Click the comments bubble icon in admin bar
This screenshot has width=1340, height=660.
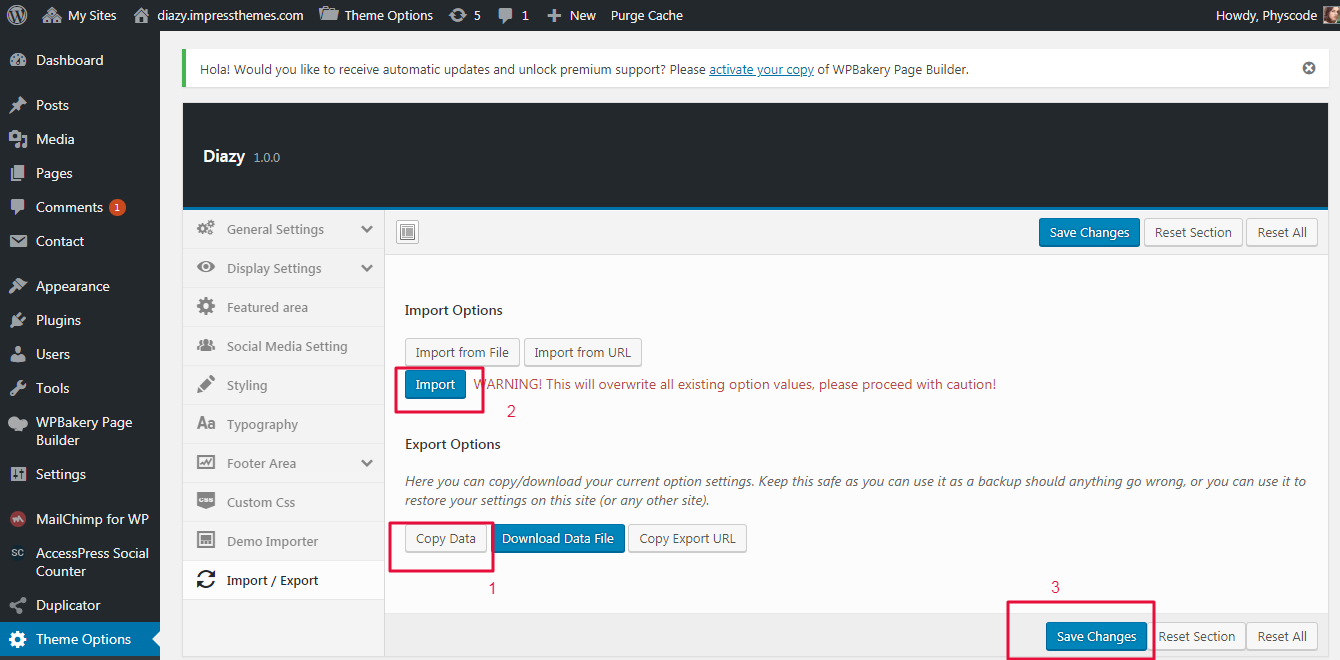tap(506, 15)
